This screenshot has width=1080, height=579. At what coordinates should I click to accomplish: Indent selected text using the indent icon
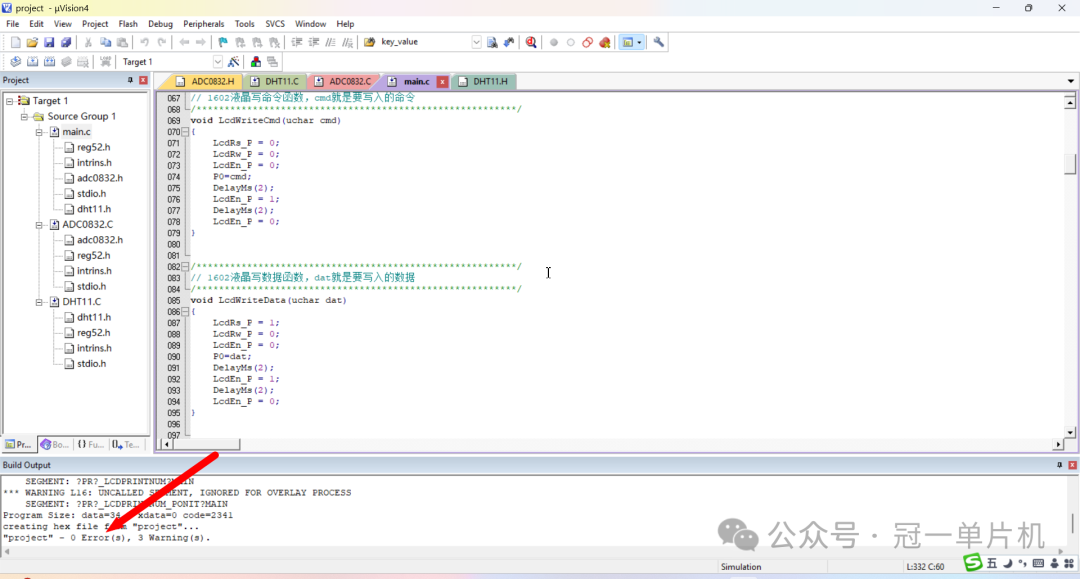point(297,42)
